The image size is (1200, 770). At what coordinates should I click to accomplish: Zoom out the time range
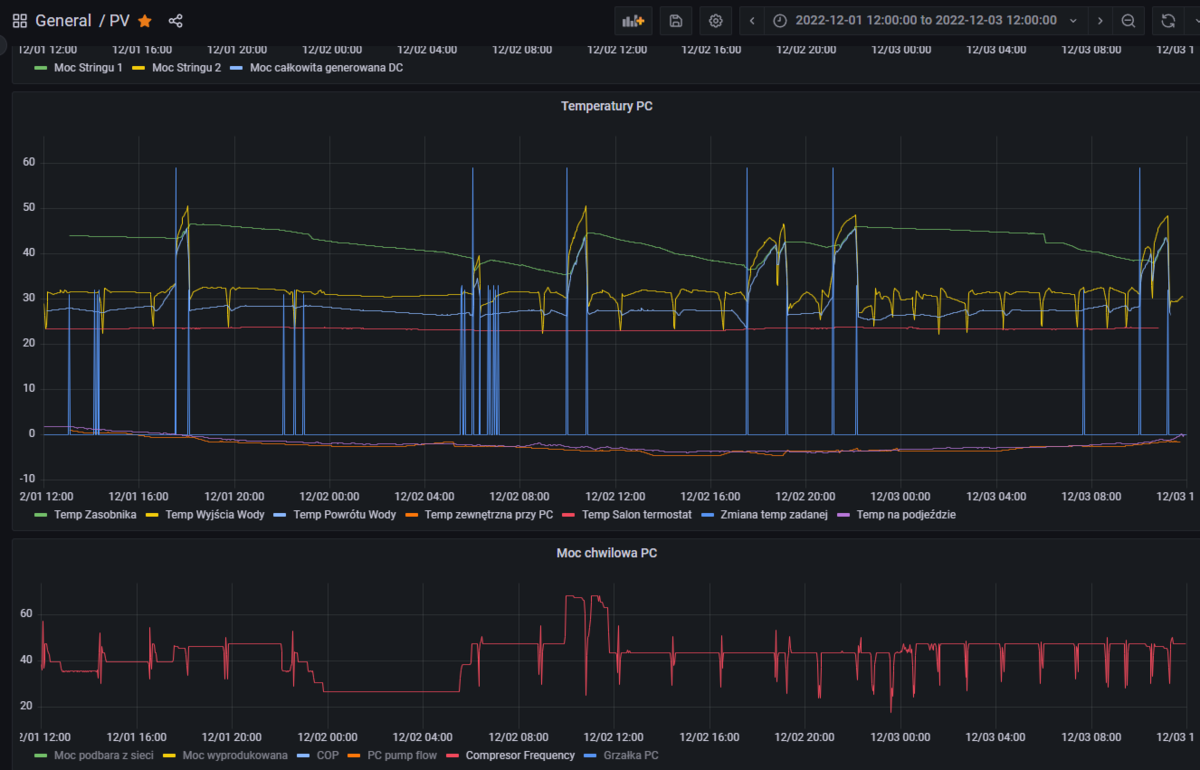pyautogui.click(x=1128, y=21)
